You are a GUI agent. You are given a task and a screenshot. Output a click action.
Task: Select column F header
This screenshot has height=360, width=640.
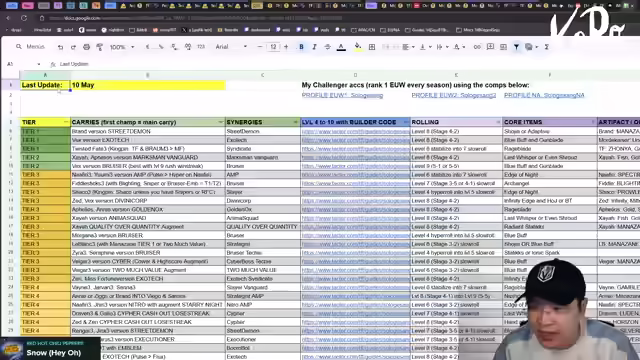(x=550, y=75)
